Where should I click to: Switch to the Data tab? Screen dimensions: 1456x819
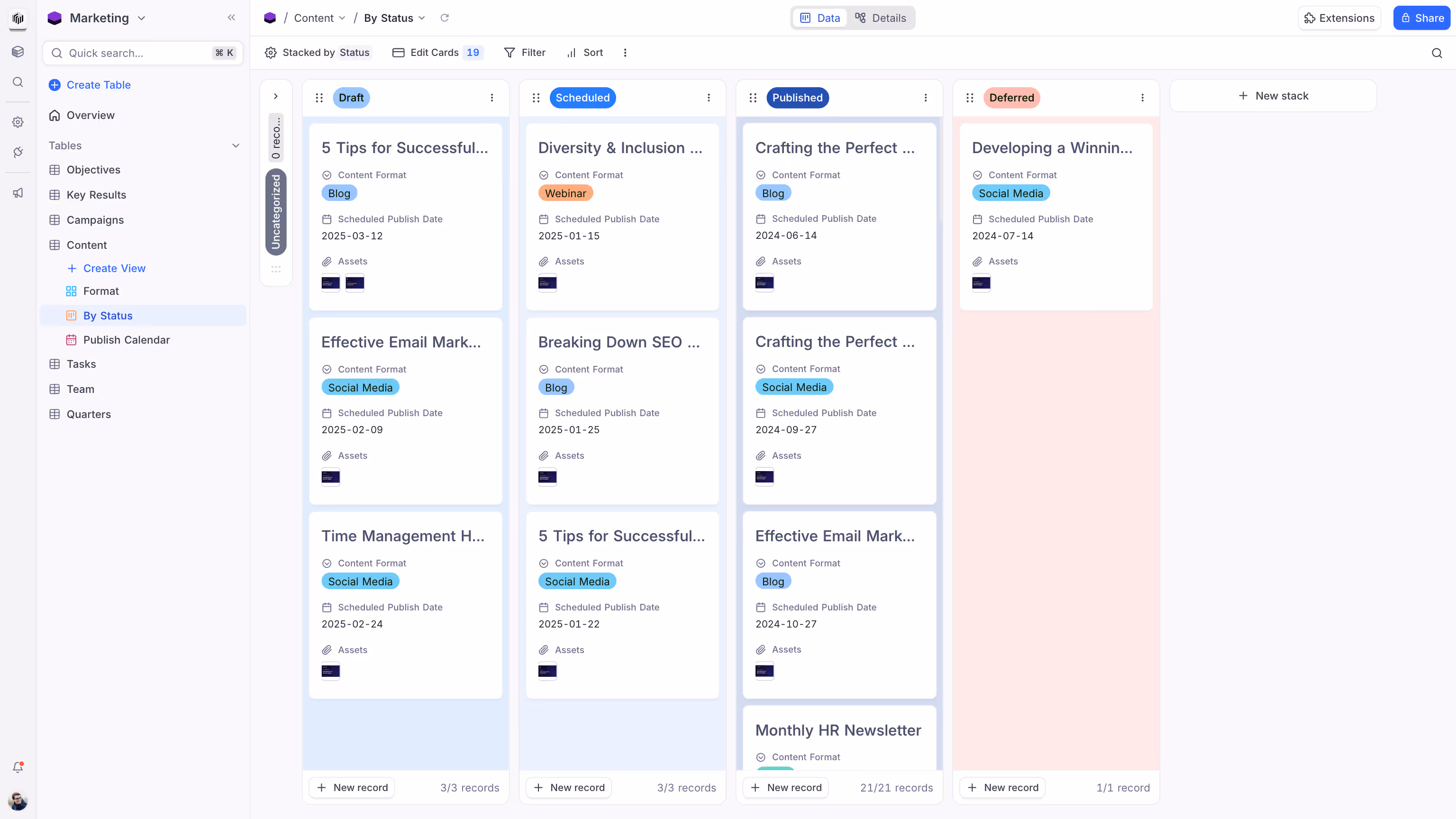click(820, 18)
